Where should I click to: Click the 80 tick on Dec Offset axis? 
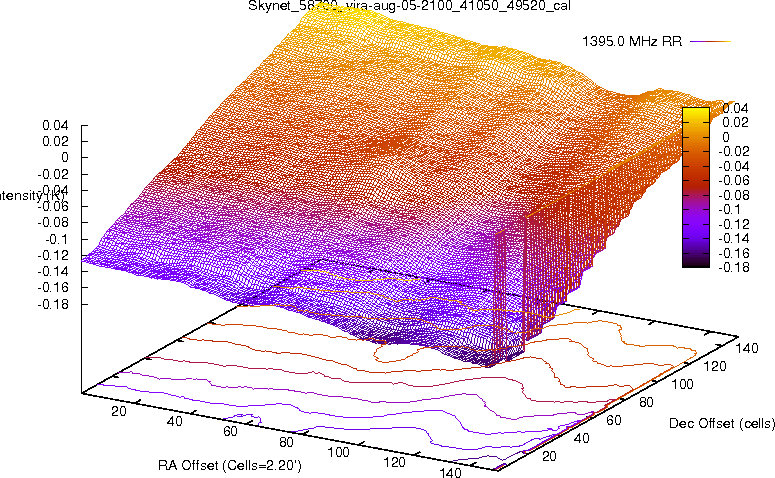tap(646, 402)
